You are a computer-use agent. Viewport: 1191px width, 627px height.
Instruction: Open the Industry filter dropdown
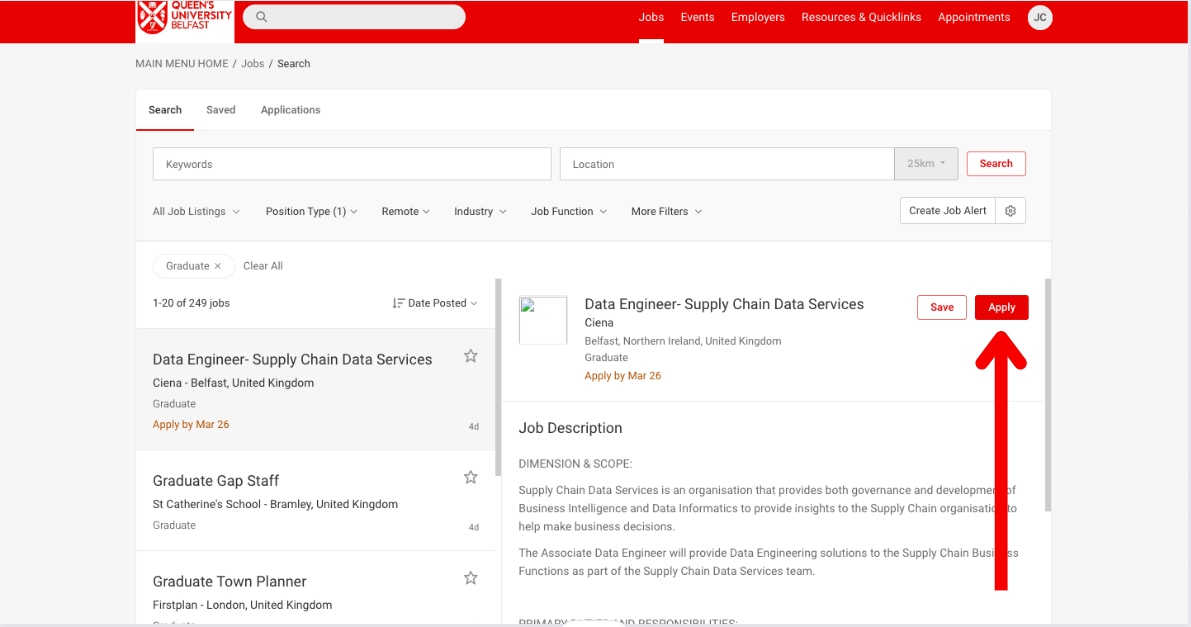480,212
